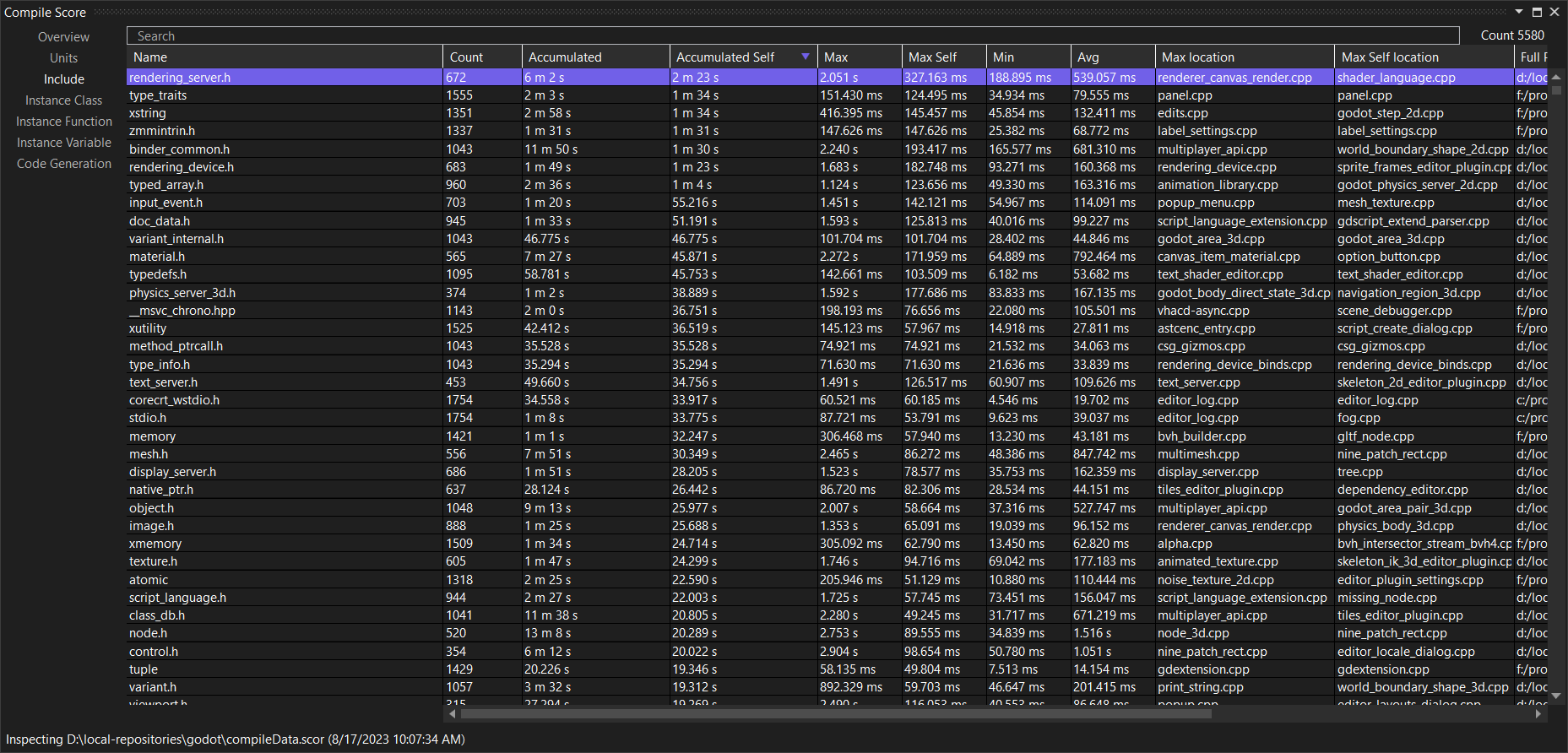Image resolution: width=1568 pixels, height=753 pixels.
Task: Sort by the Accumulated column header
Action: coord(595,57)
